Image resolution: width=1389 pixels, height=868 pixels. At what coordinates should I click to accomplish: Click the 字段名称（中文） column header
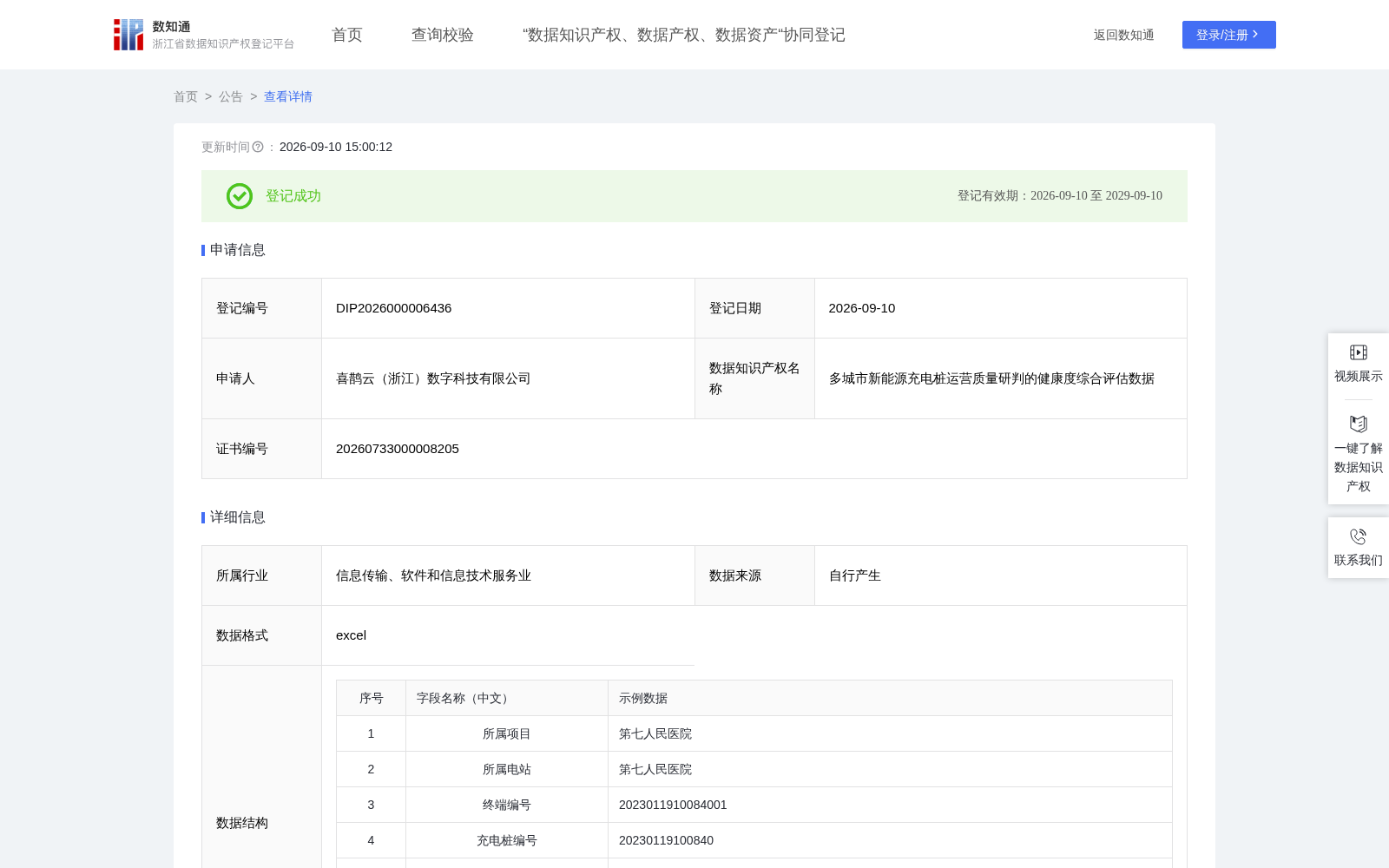click(x=507, y=698)
